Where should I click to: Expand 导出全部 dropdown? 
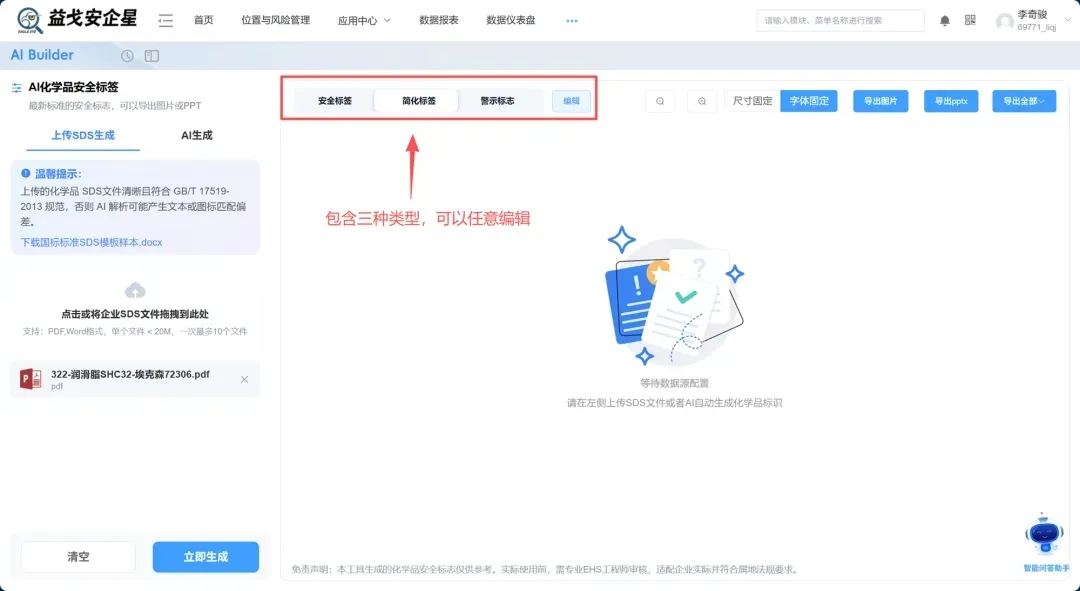point(1024,101)
